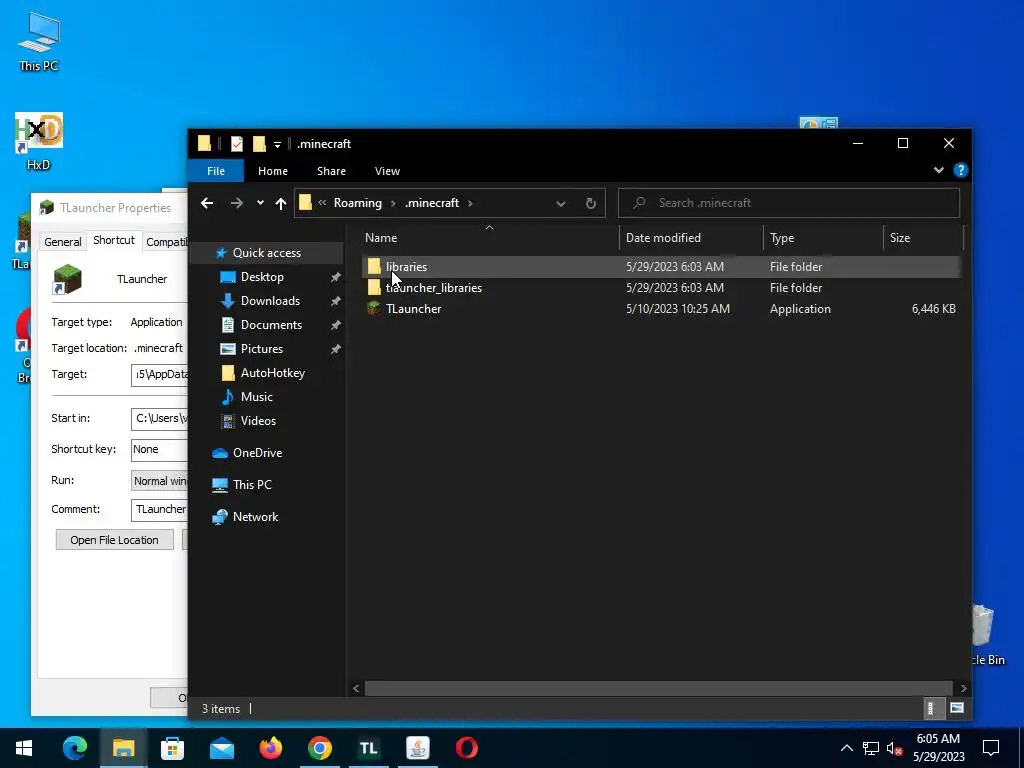
Task: Open the Windows Start menu
Action: [x=24, y=748]
